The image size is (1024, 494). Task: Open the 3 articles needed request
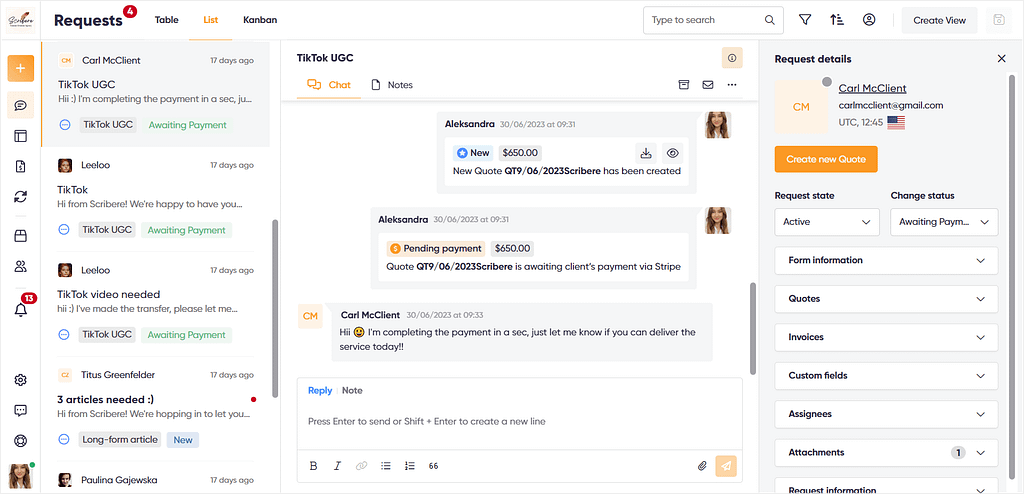[x=155, y=409]
